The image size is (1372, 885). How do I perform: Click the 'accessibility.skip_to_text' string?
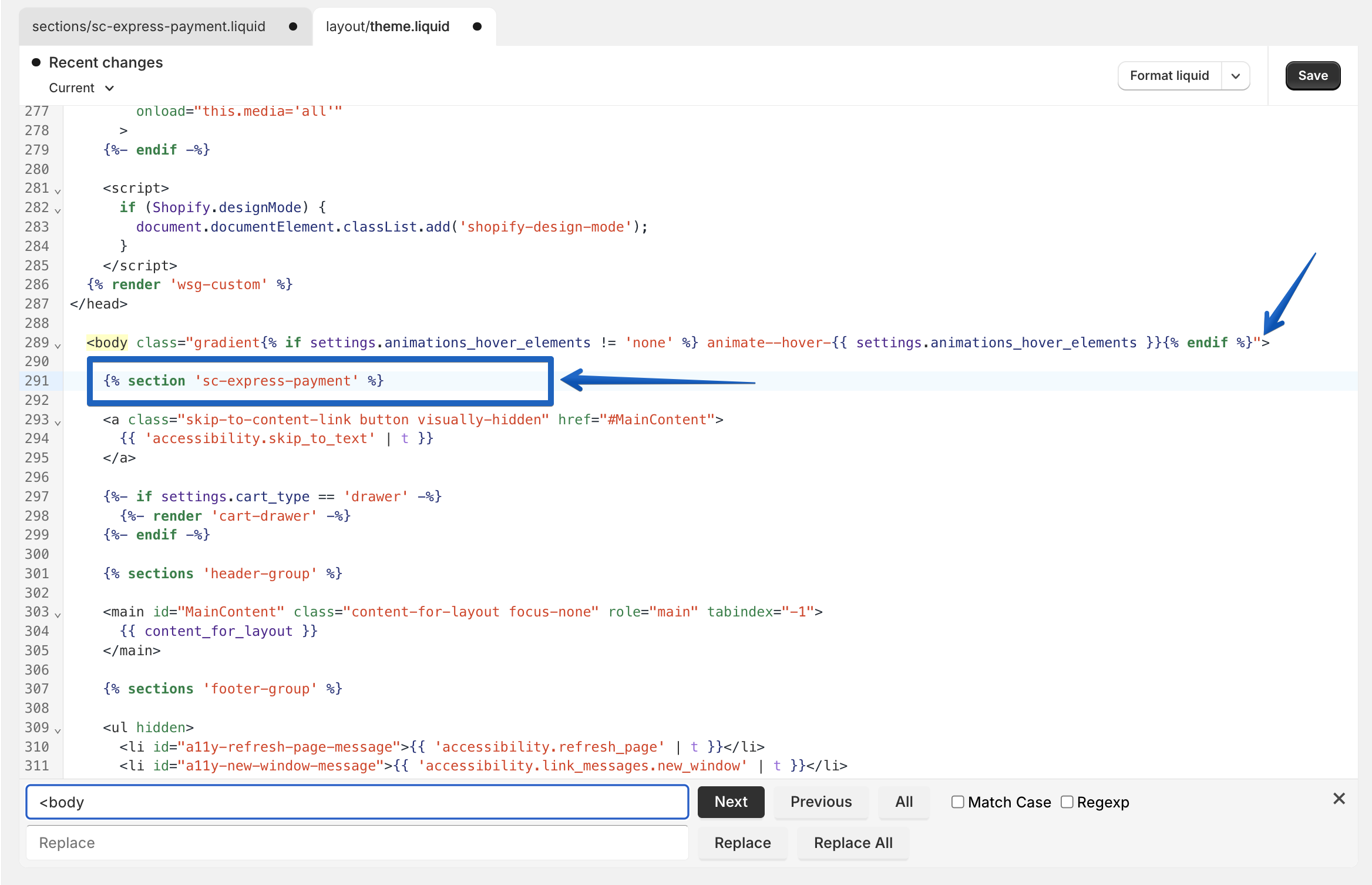pos(260,438)
